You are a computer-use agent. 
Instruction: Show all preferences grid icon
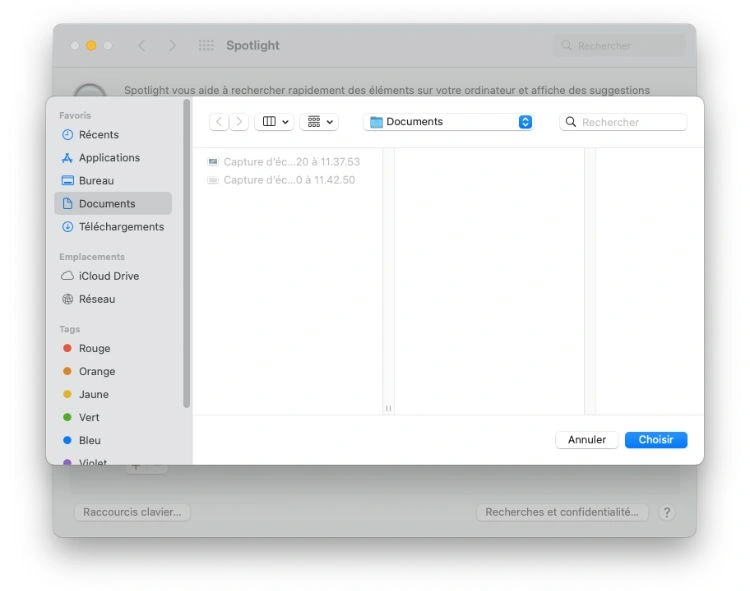click(206, 45)
